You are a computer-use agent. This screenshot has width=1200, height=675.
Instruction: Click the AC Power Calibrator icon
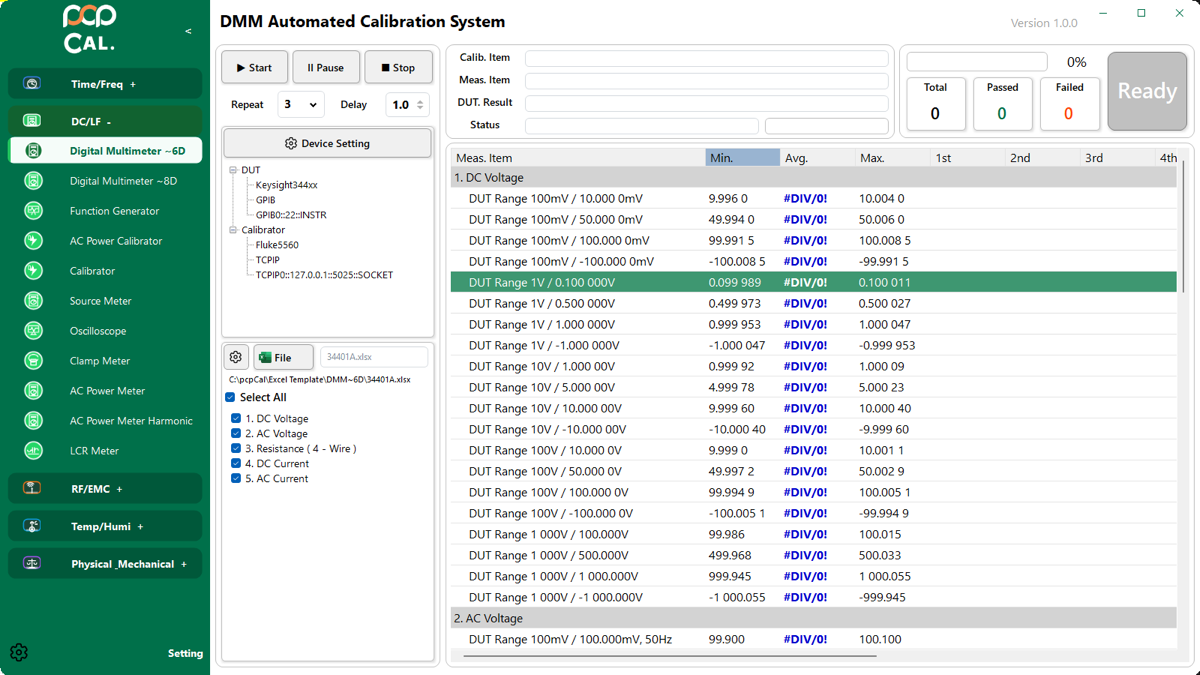(x=33, y=241)
